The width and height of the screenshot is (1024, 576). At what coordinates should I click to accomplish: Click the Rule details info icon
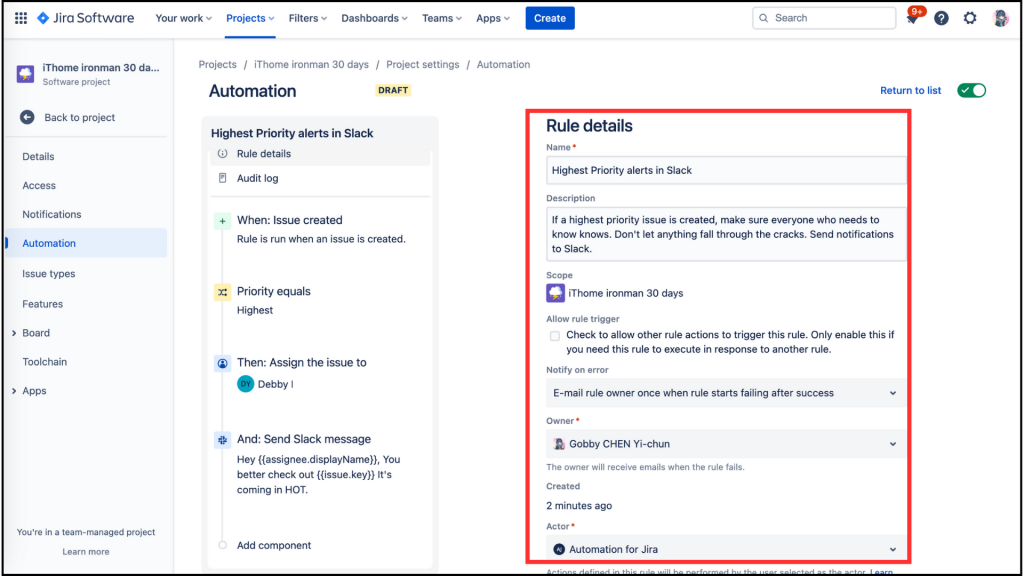pos(223,154)
